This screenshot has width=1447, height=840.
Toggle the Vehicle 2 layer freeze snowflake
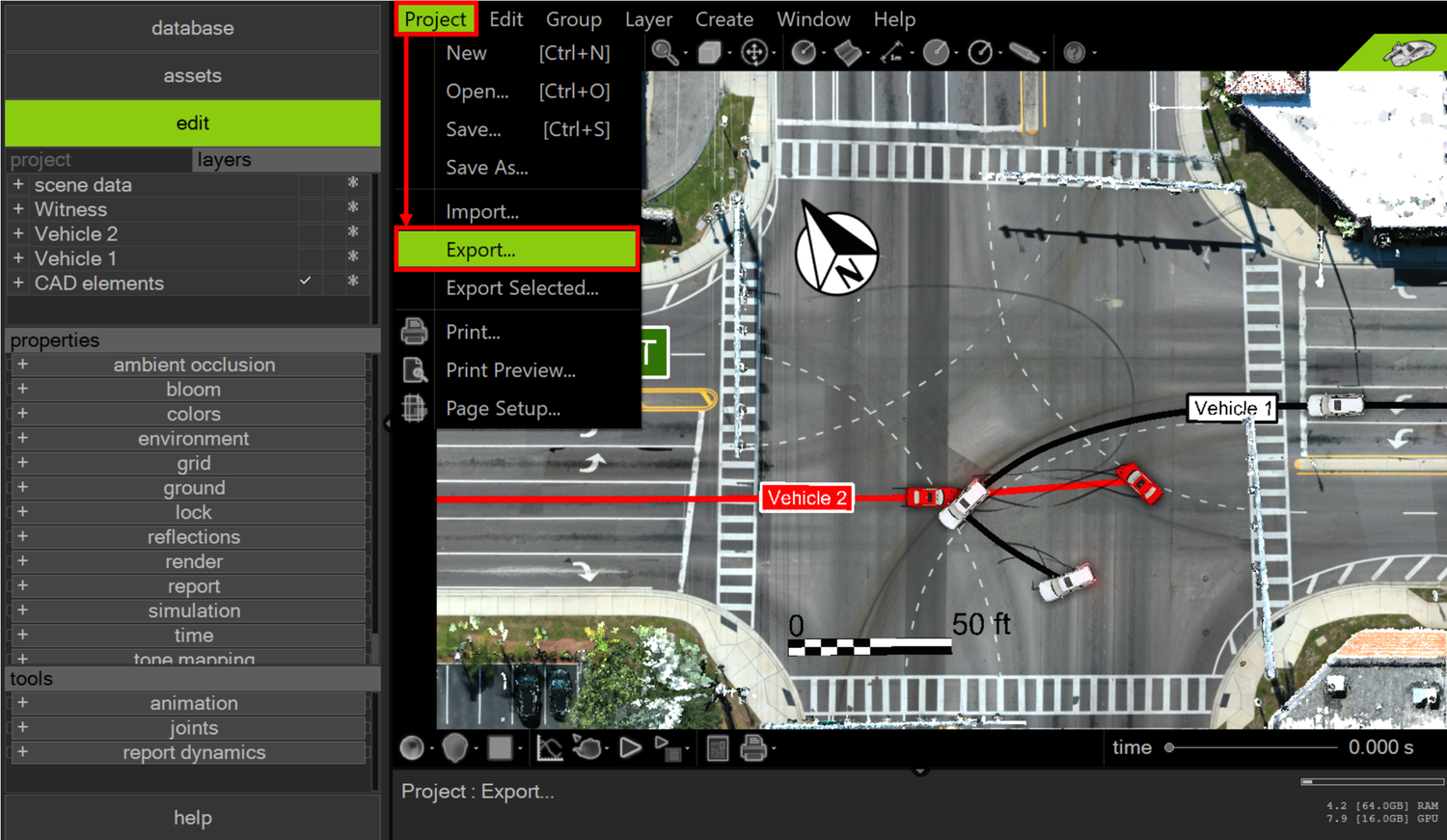tap(353, 231)
